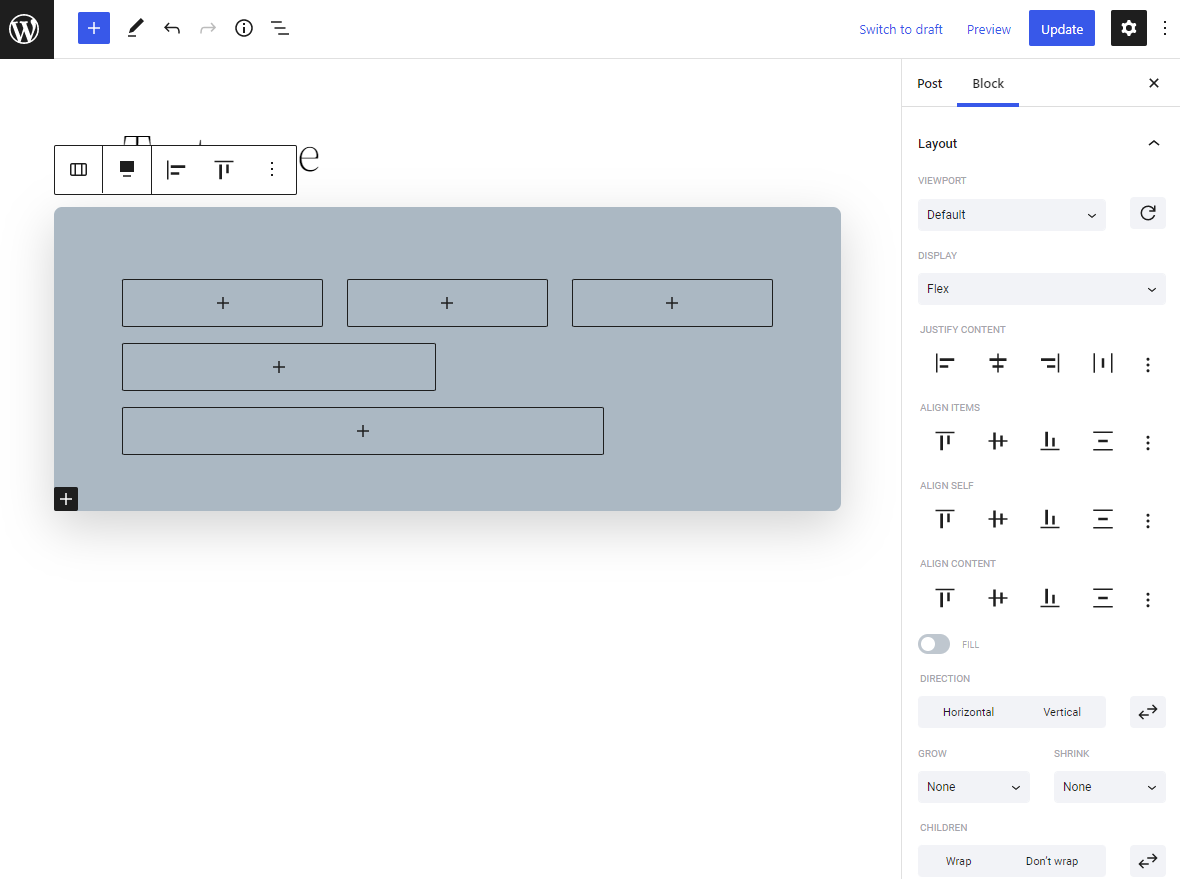The height and width of the screenshot is (879, 1180).
Task: Reset viewport with the refresh icon
Action: point(1148,214)
